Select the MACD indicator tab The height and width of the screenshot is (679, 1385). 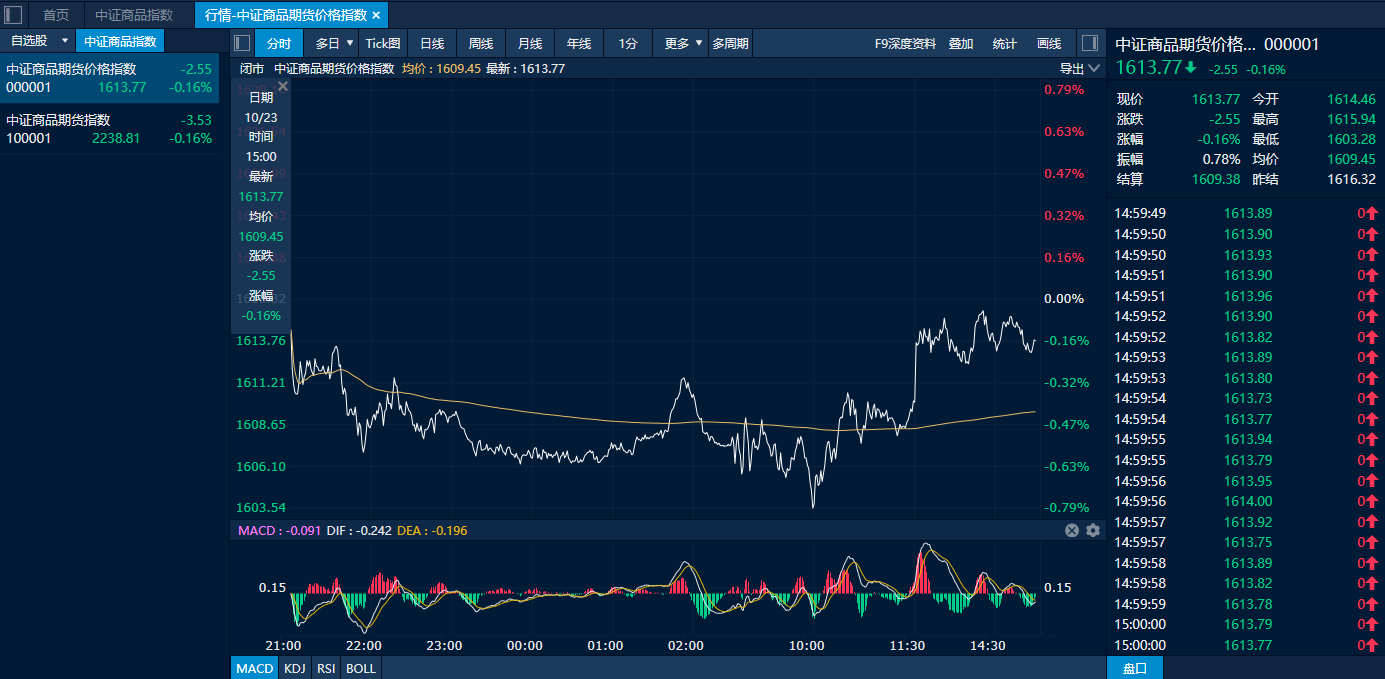click(254, 668)
